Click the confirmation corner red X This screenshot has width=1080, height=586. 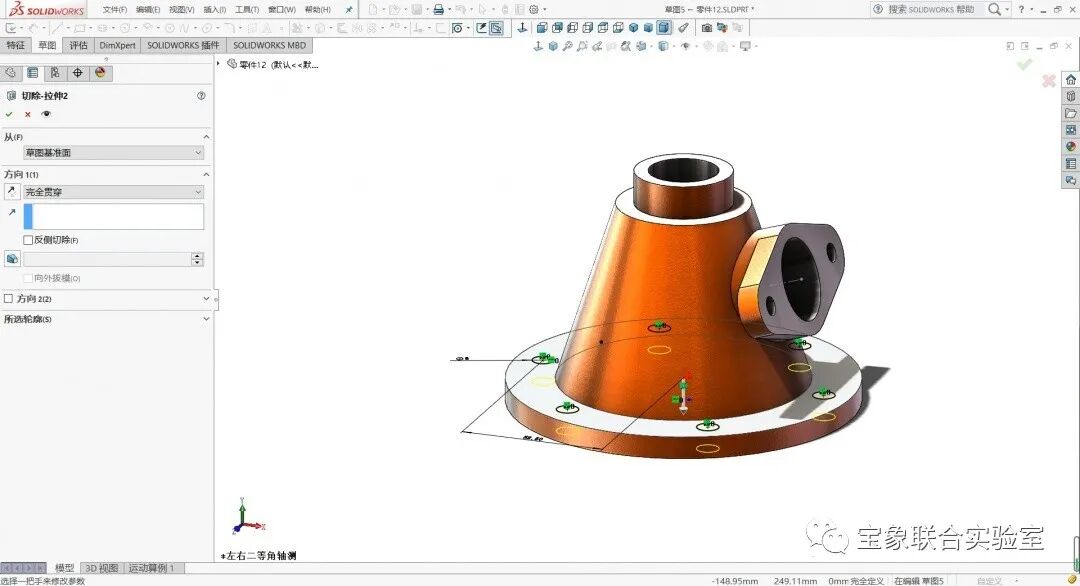1048,81
